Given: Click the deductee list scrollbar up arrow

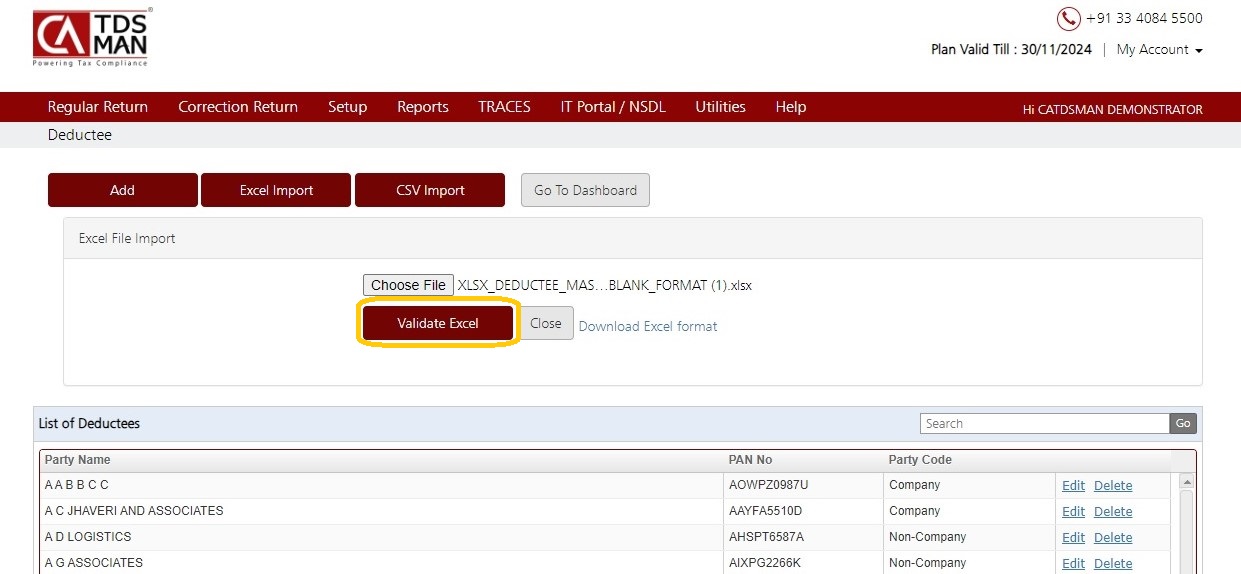Looking at the screenshot, I should 1186,481.
